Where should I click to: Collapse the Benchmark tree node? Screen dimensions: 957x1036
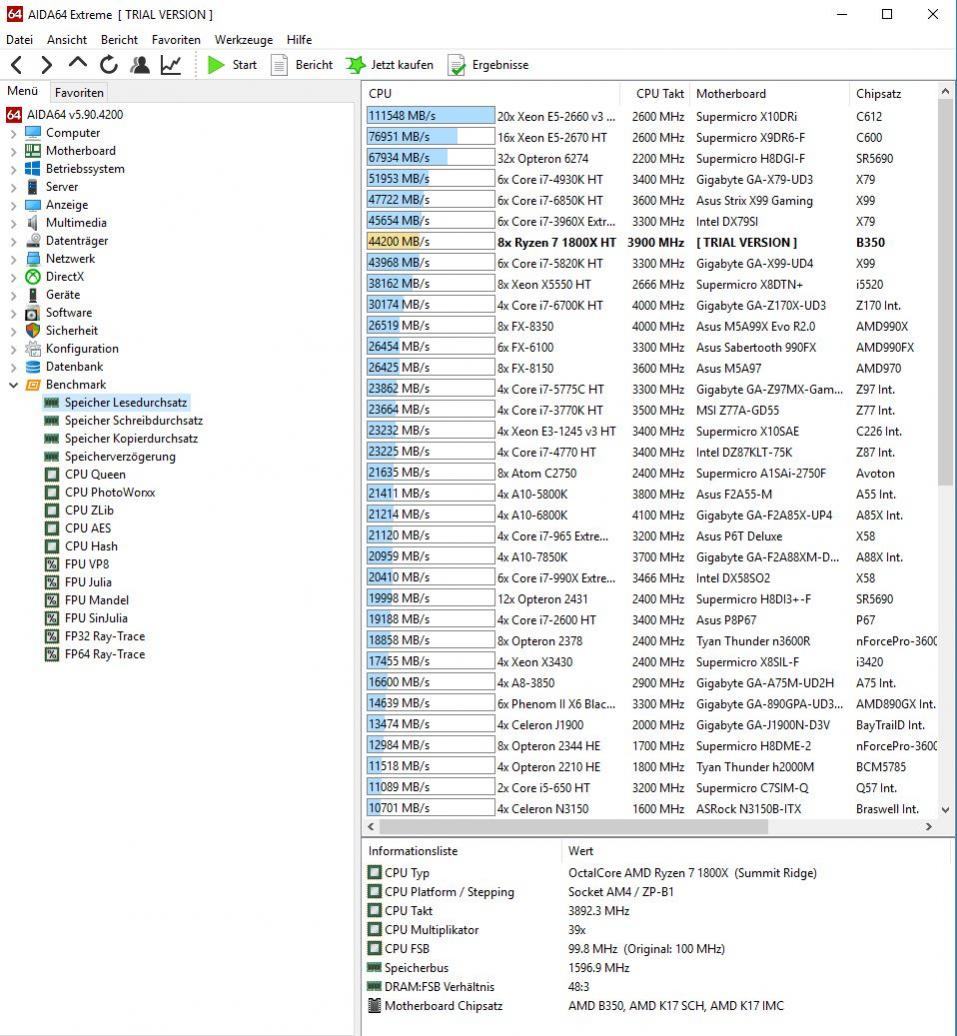pos(13,385)
